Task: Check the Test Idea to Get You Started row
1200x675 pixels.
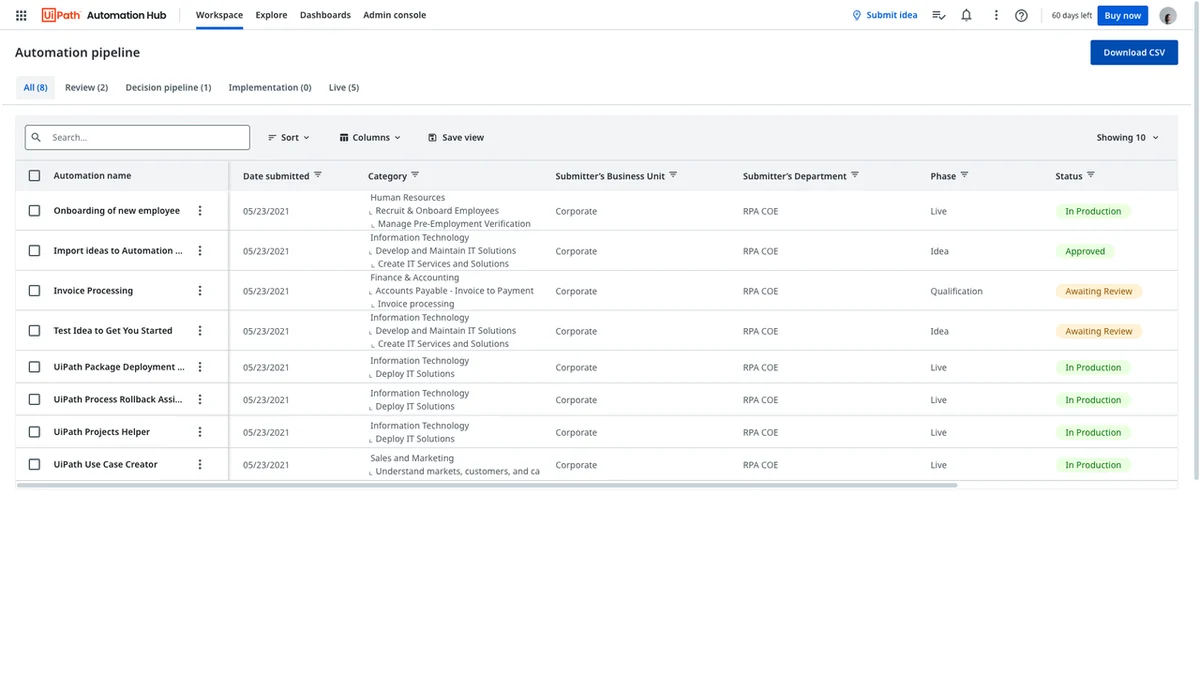Action: pyautogui.click(x=34, y=331)
